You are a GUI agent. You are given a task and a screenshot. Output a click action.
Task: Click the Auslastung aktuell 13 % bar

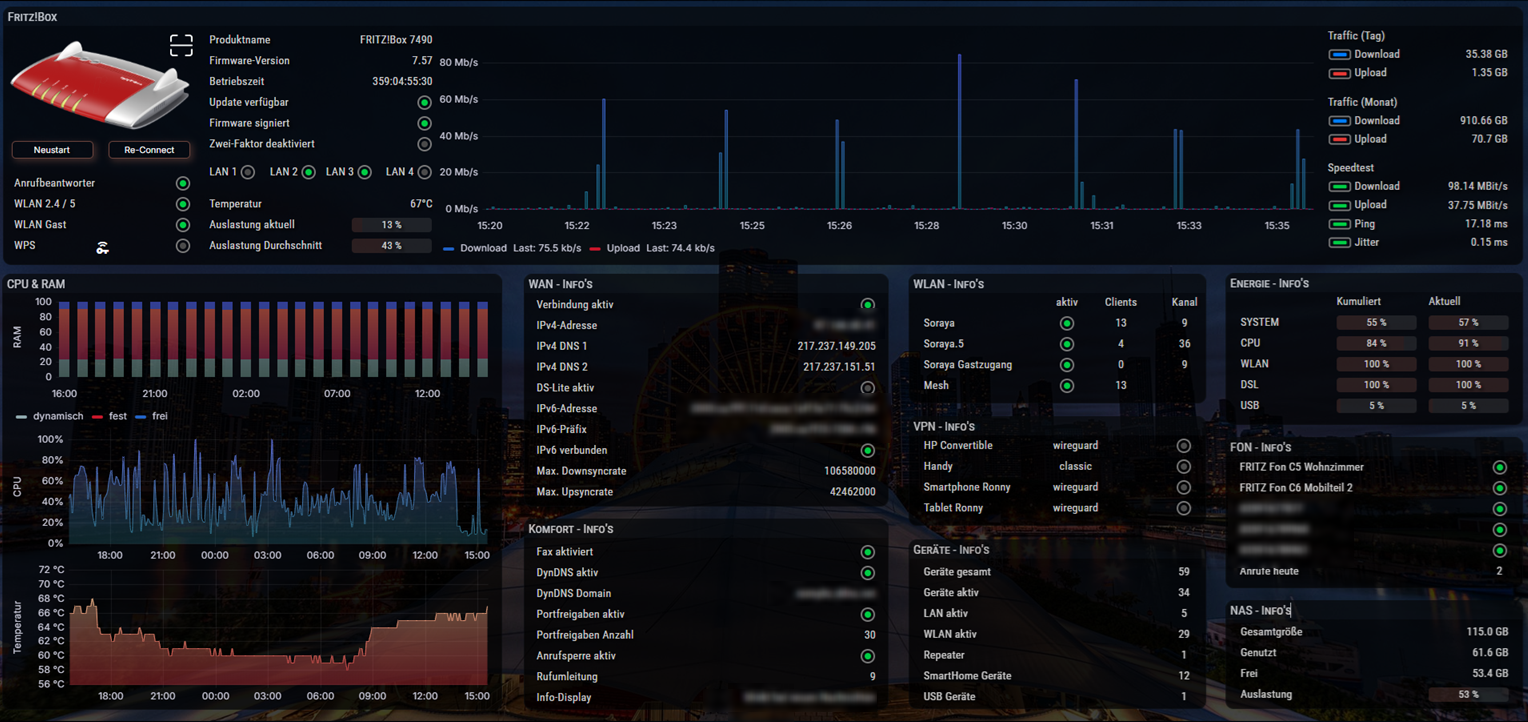pyautogui.click(x=391, y=225)
